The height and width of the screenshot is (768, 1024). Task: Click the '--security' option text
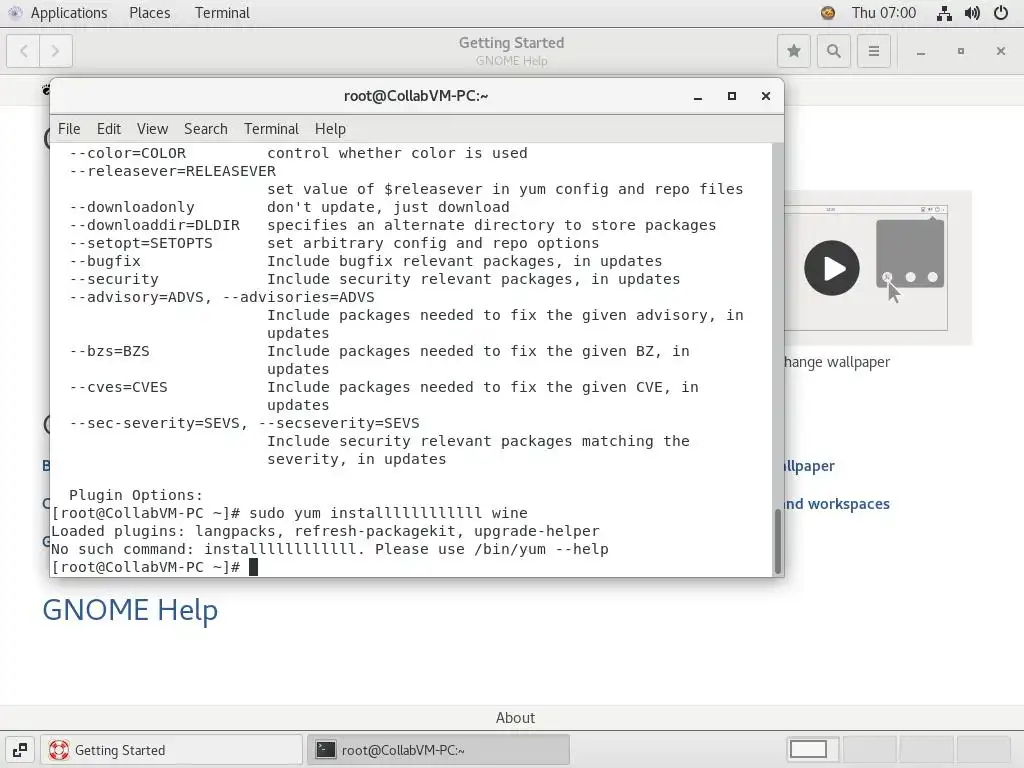tap(114, 279)
